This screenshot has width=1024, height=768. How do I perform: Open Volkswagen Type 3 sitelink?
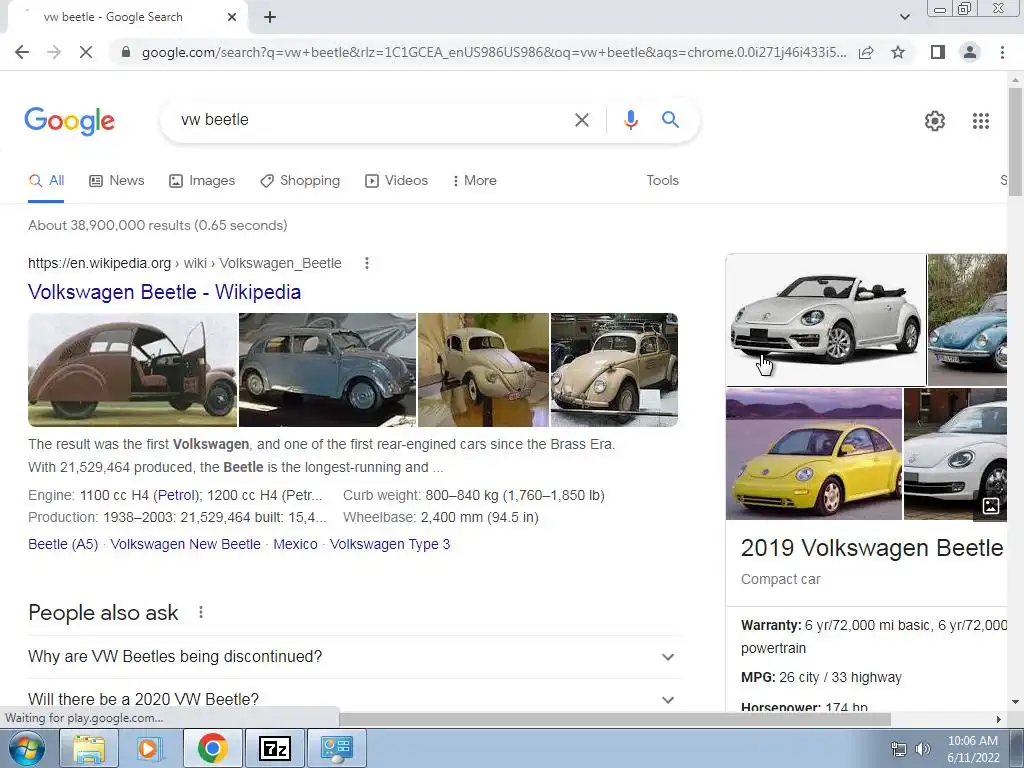[x=390, y=545]
